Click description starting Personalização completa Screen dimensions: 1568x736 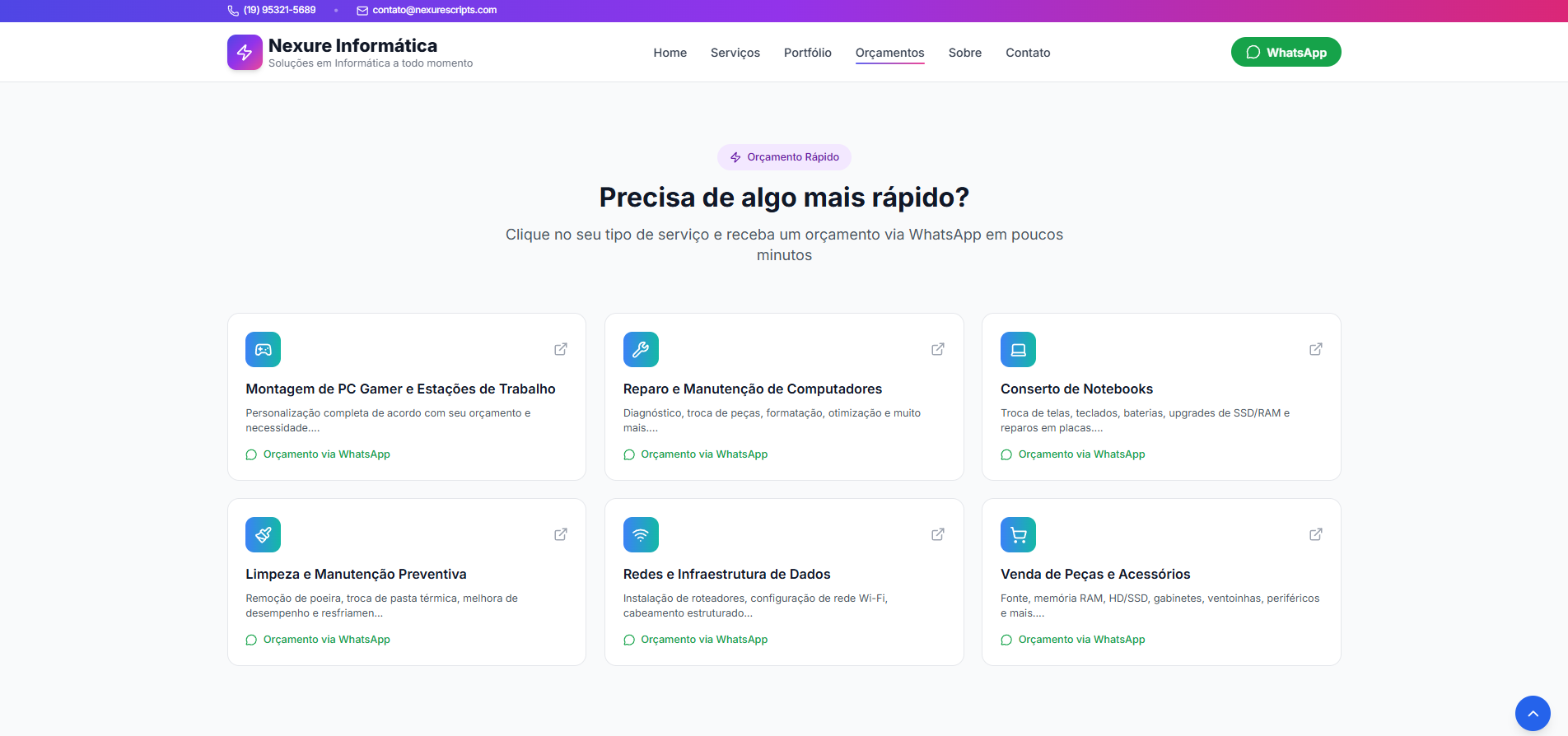pos(388,421)
